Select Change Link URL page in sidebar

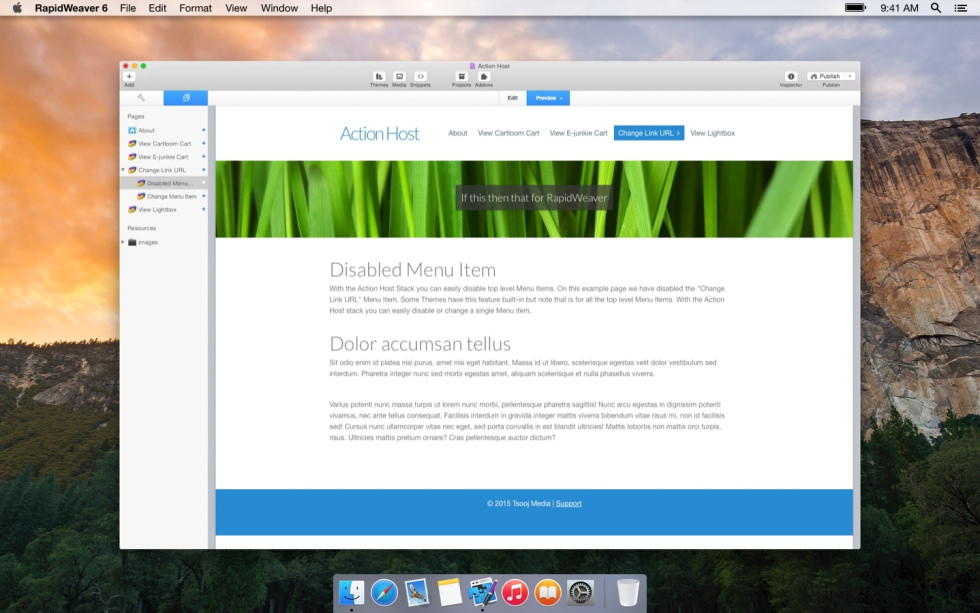coord(164,170)
